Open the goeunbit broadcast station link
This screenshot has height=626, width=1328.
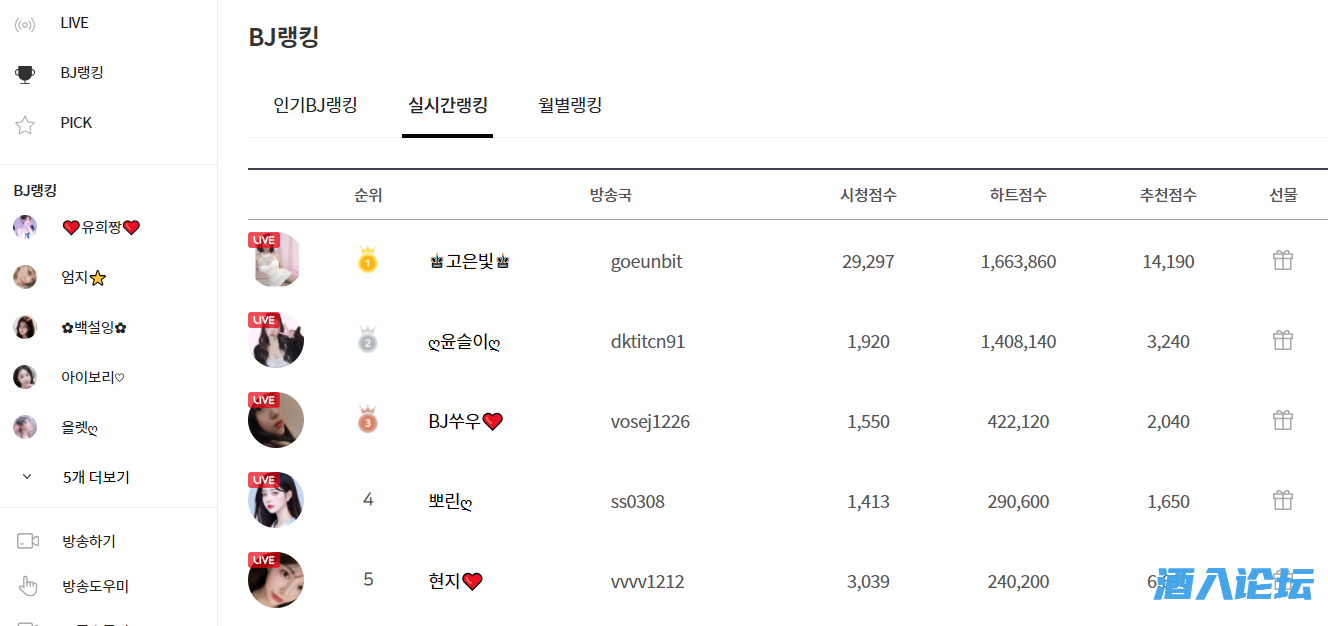click(646, 262)
